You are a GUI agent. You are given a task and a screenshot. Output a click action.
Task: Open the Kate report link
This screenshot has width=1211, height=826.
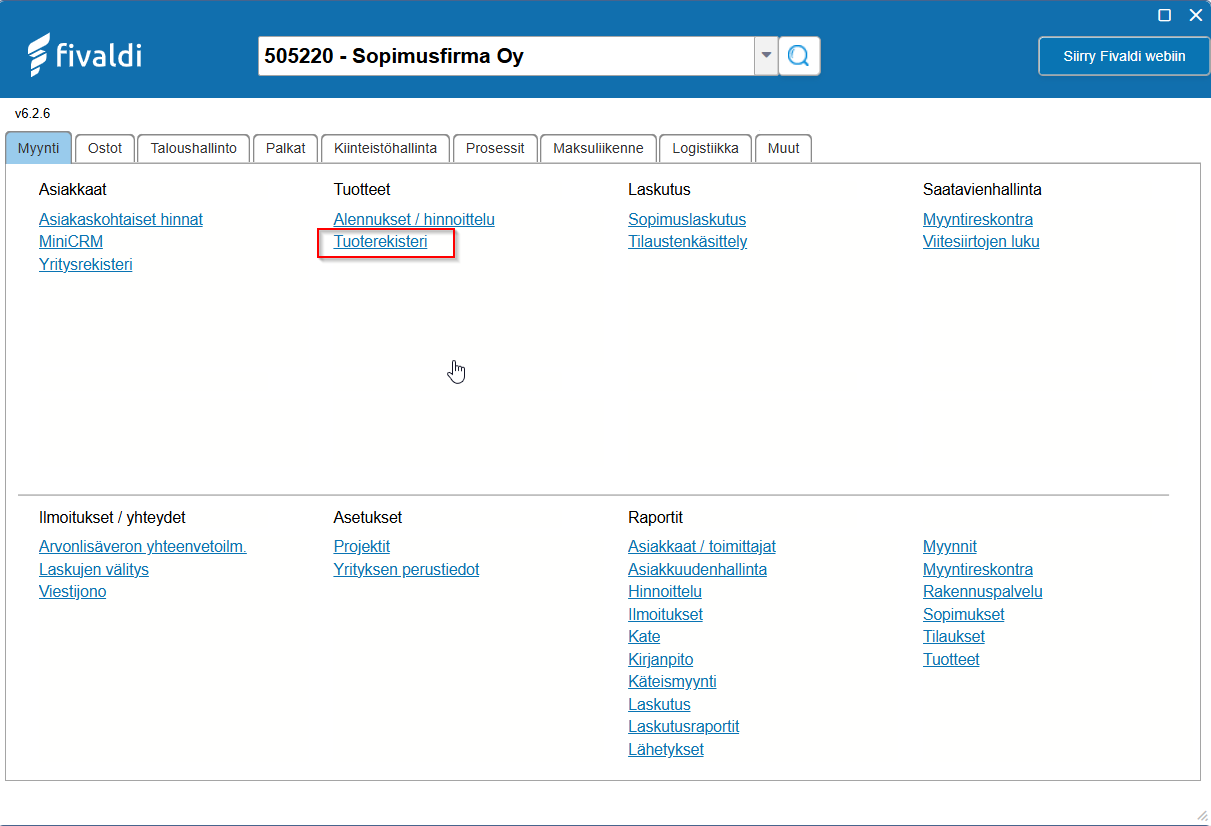pos(644,636)
